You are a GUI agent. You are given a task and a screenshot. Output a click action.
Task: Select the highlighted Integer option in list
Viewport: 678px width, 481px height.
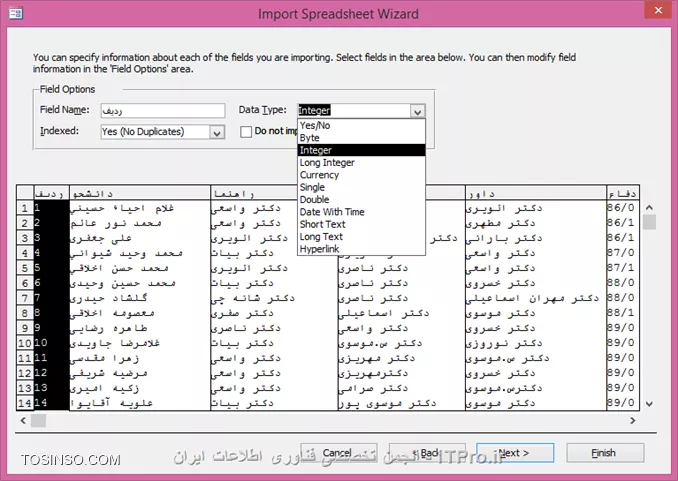pos(361,150)
